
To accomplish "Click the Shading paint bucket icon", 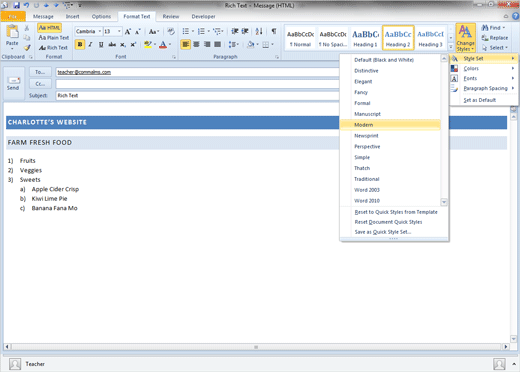I will coord(251,44).
